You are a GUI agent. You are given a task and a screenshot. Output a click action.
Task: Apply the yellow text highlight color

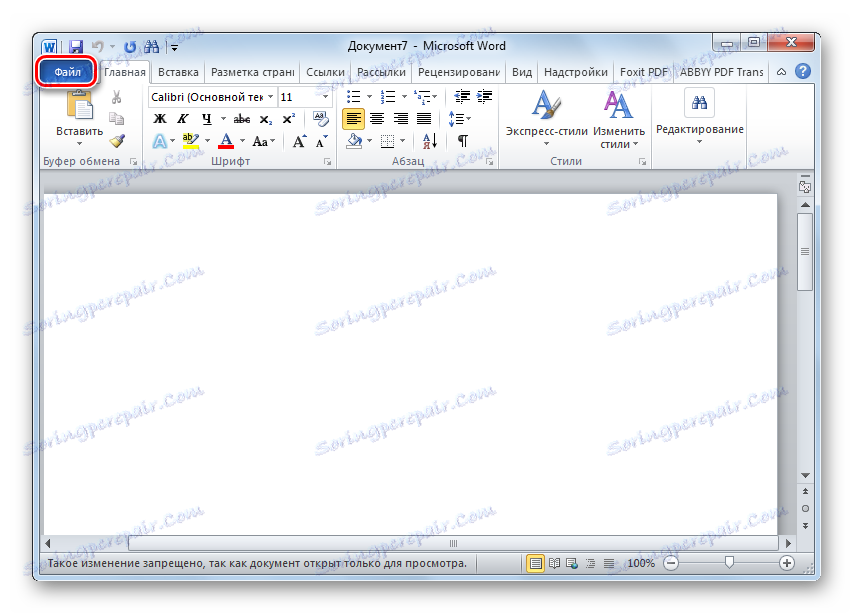tap(191, 141)
